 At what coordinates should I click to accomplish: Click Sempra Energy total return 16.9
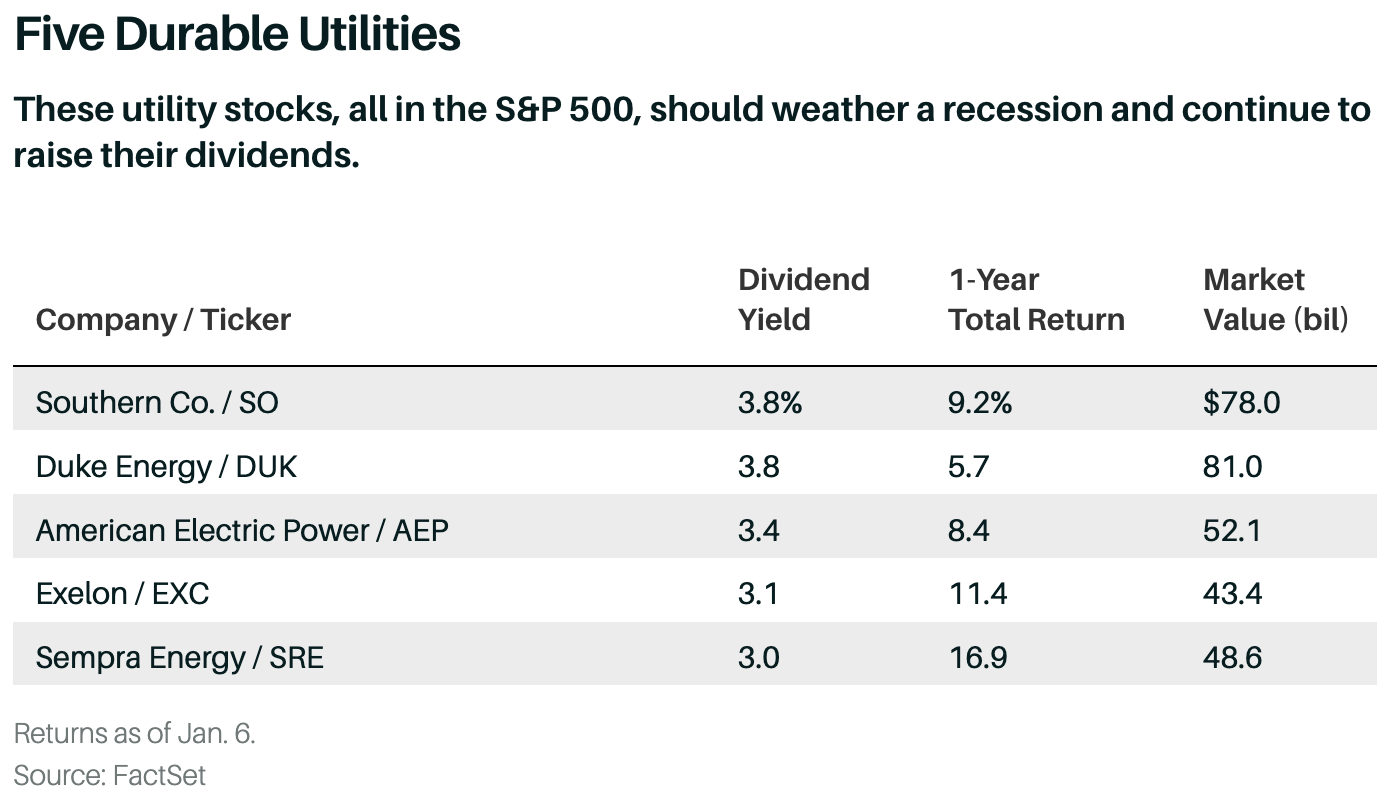tap(977, 658)
